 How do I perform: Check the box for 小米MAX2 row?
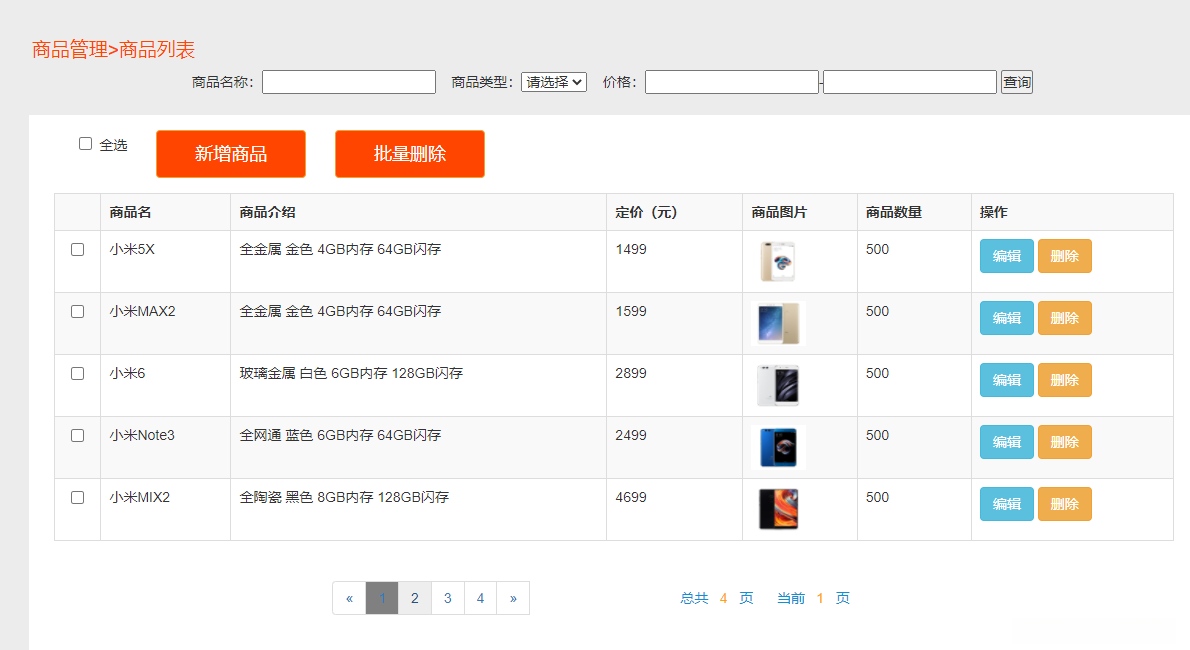pyautogui.click(x=77, y=311)
